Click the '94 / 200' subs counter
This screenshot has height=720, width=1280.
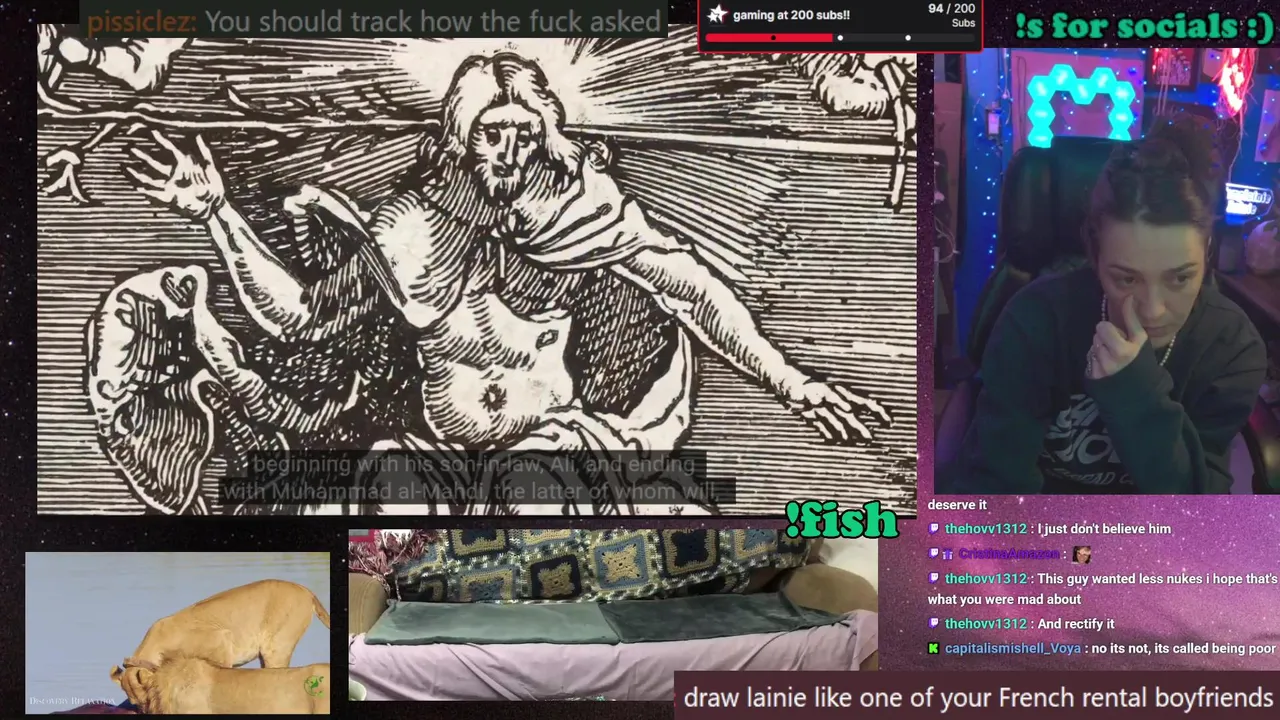coord(949,8)
